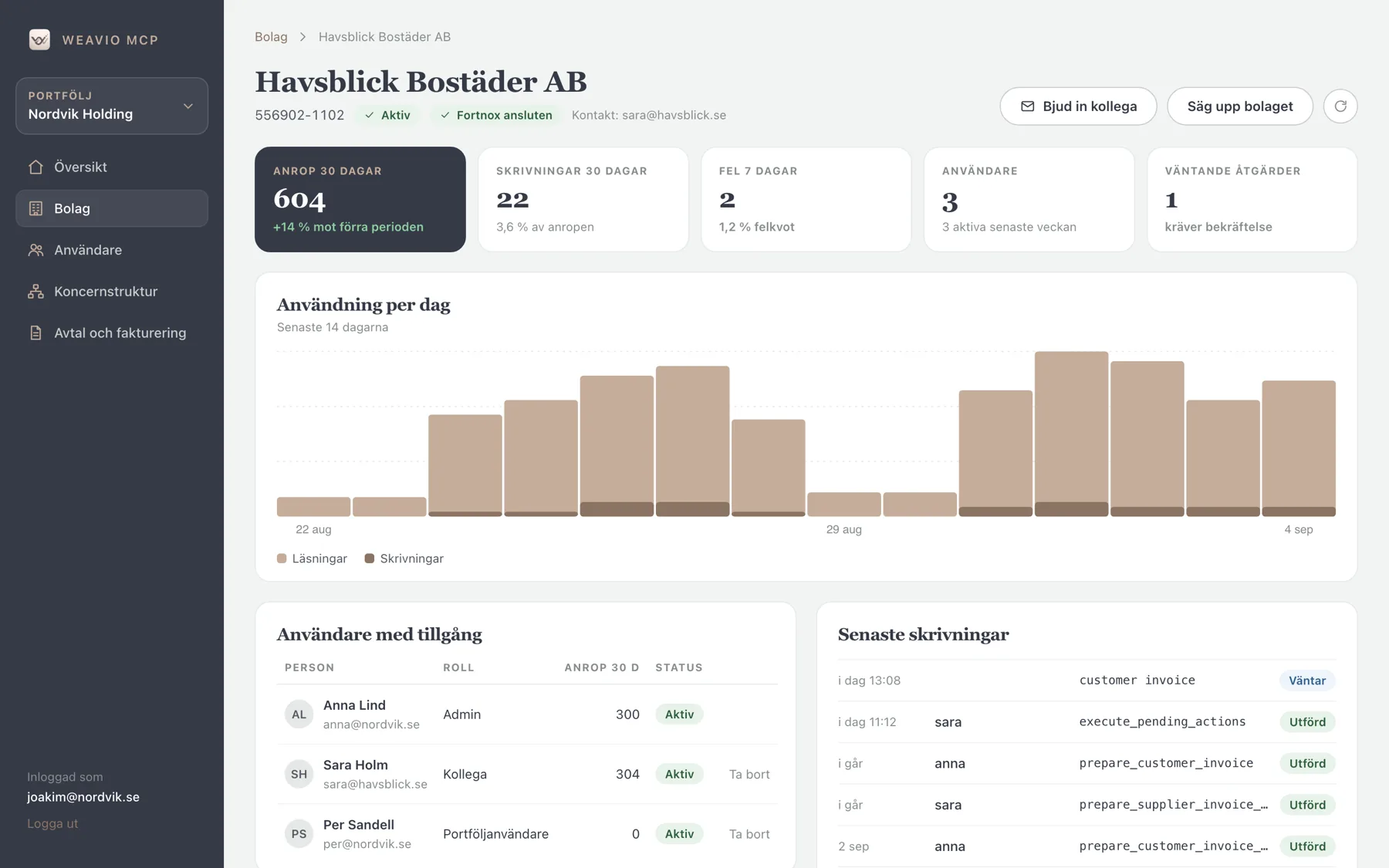Open Översikt in the sidebar

click(112, 167)
